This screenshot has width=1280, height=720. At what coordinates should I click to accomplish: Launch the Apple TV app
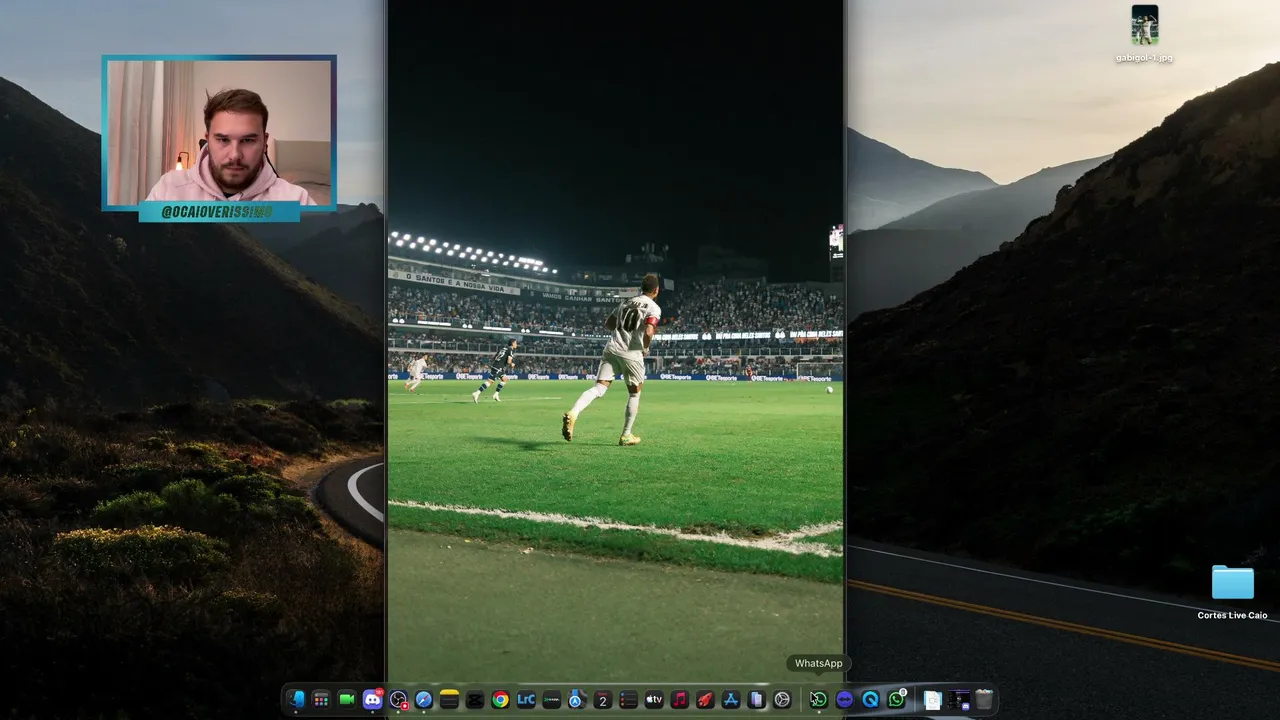654,700
